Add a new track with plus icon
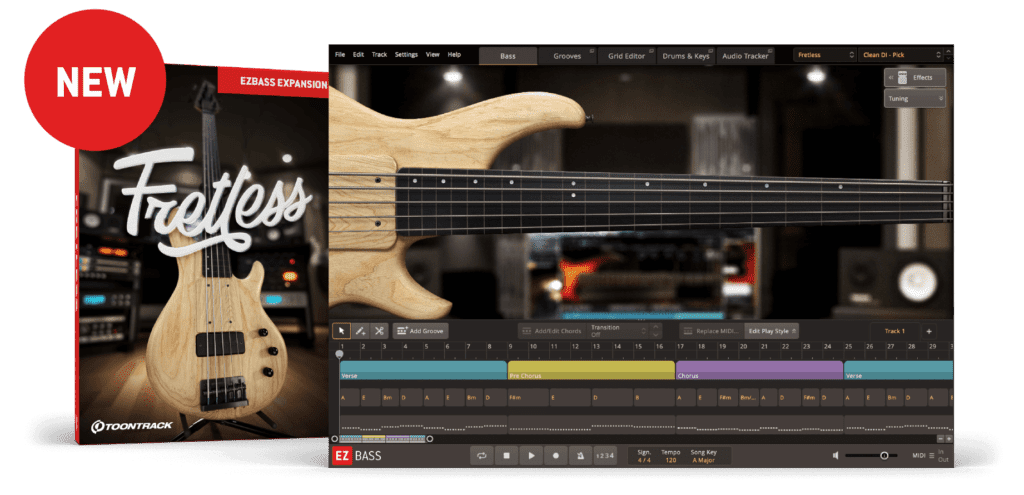The image size is (1024, 495). coord(929,331)
